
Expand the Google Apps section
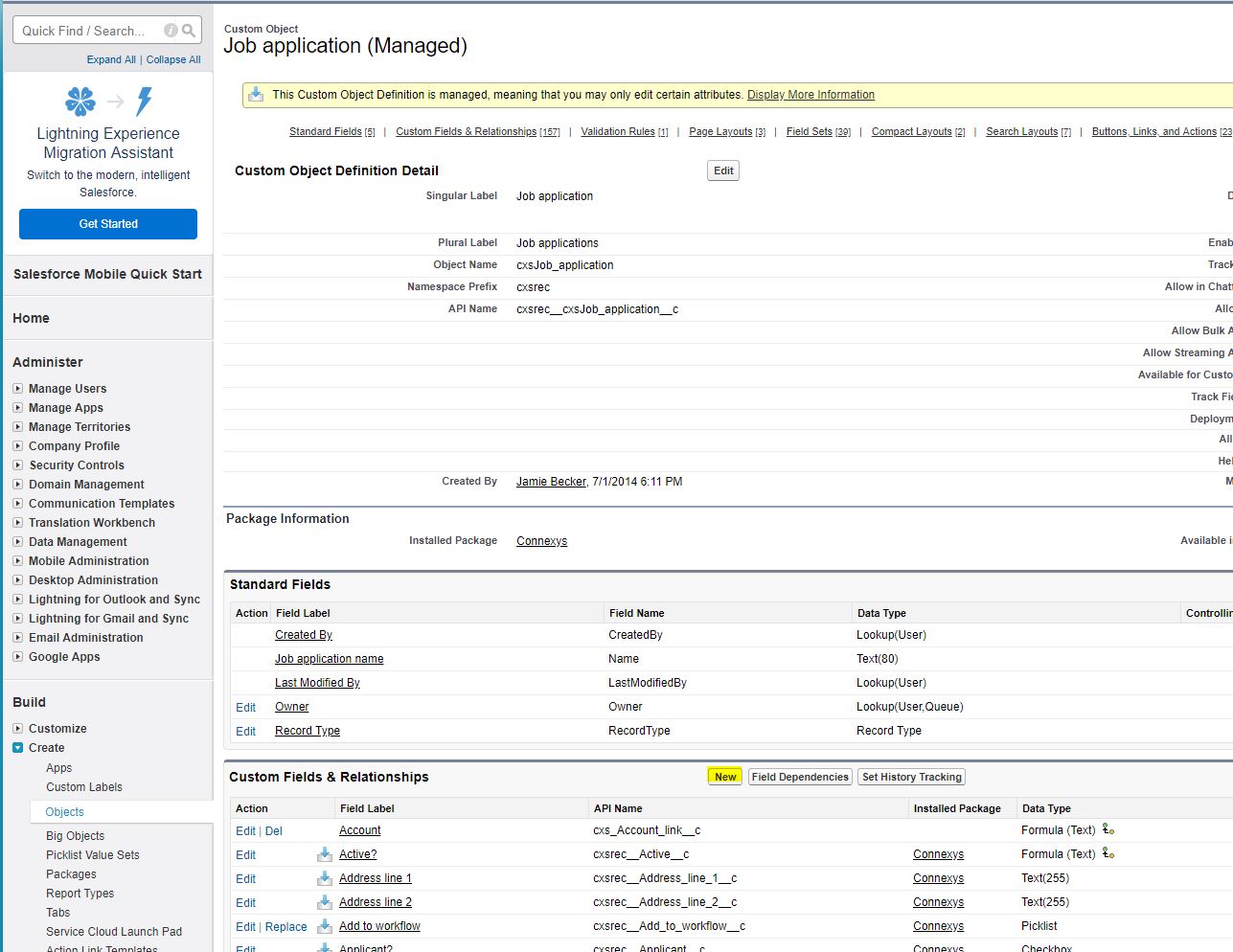(x=17, y=657)
